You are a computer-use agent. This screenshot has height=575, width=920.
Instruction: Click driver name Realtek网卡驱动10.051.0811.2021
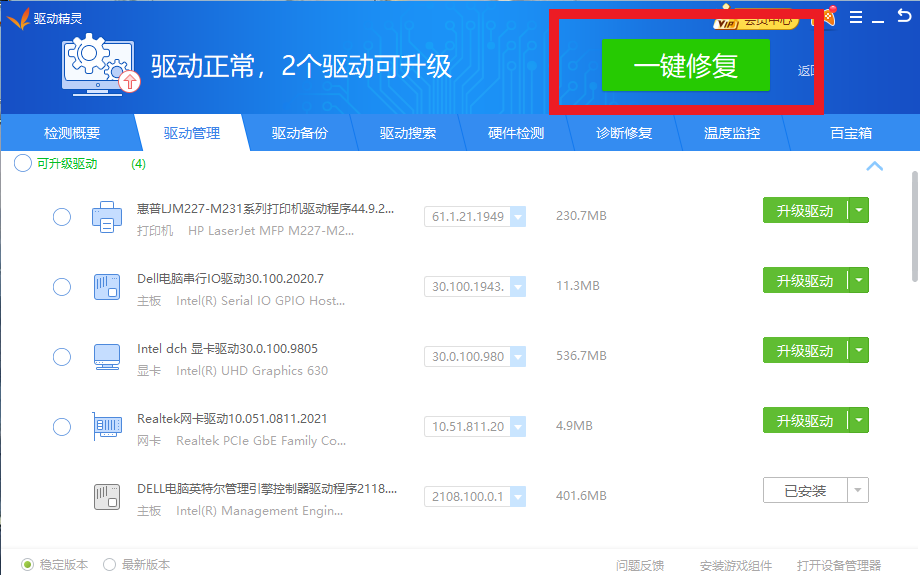232,418
